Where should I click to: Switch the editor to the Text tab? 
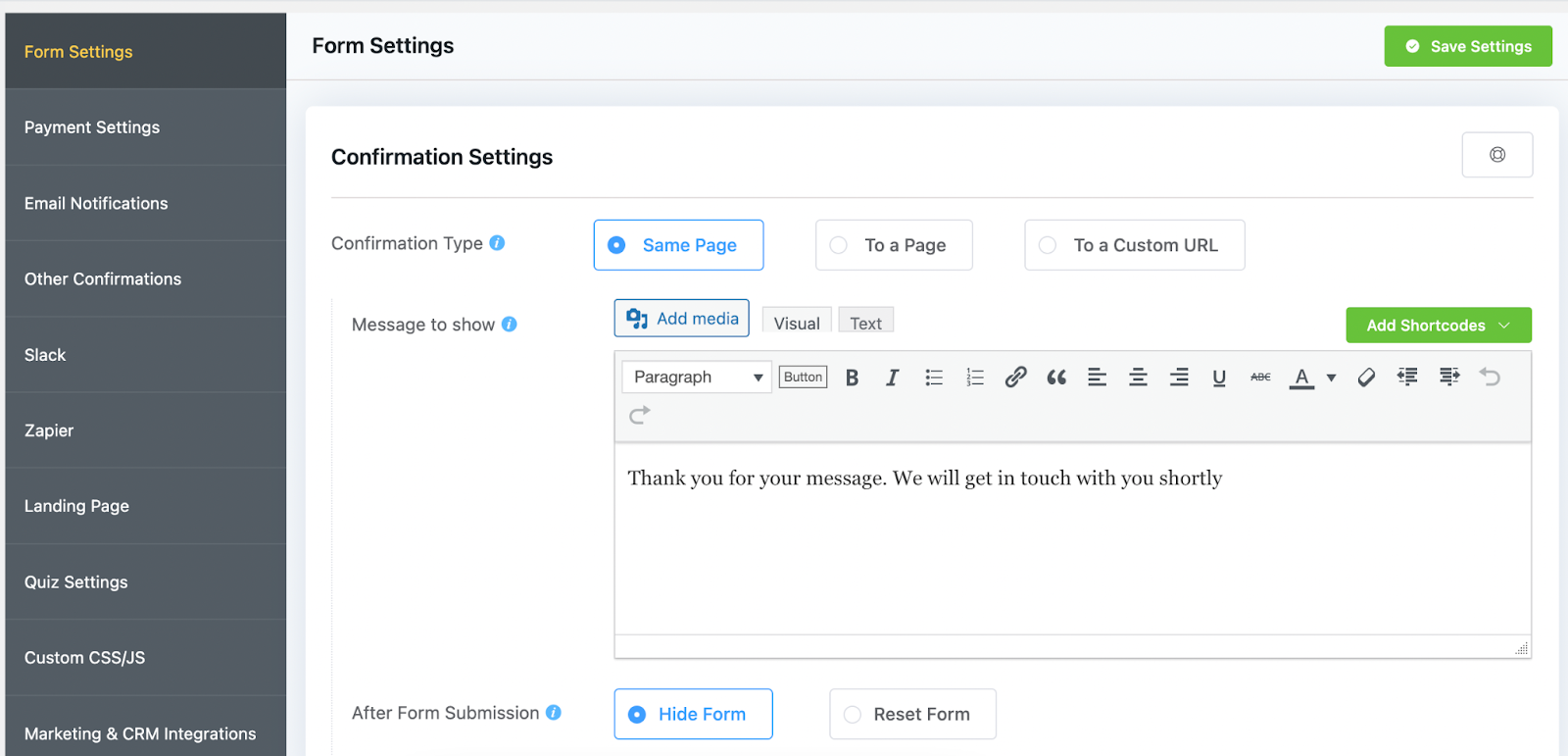point(865,323)
